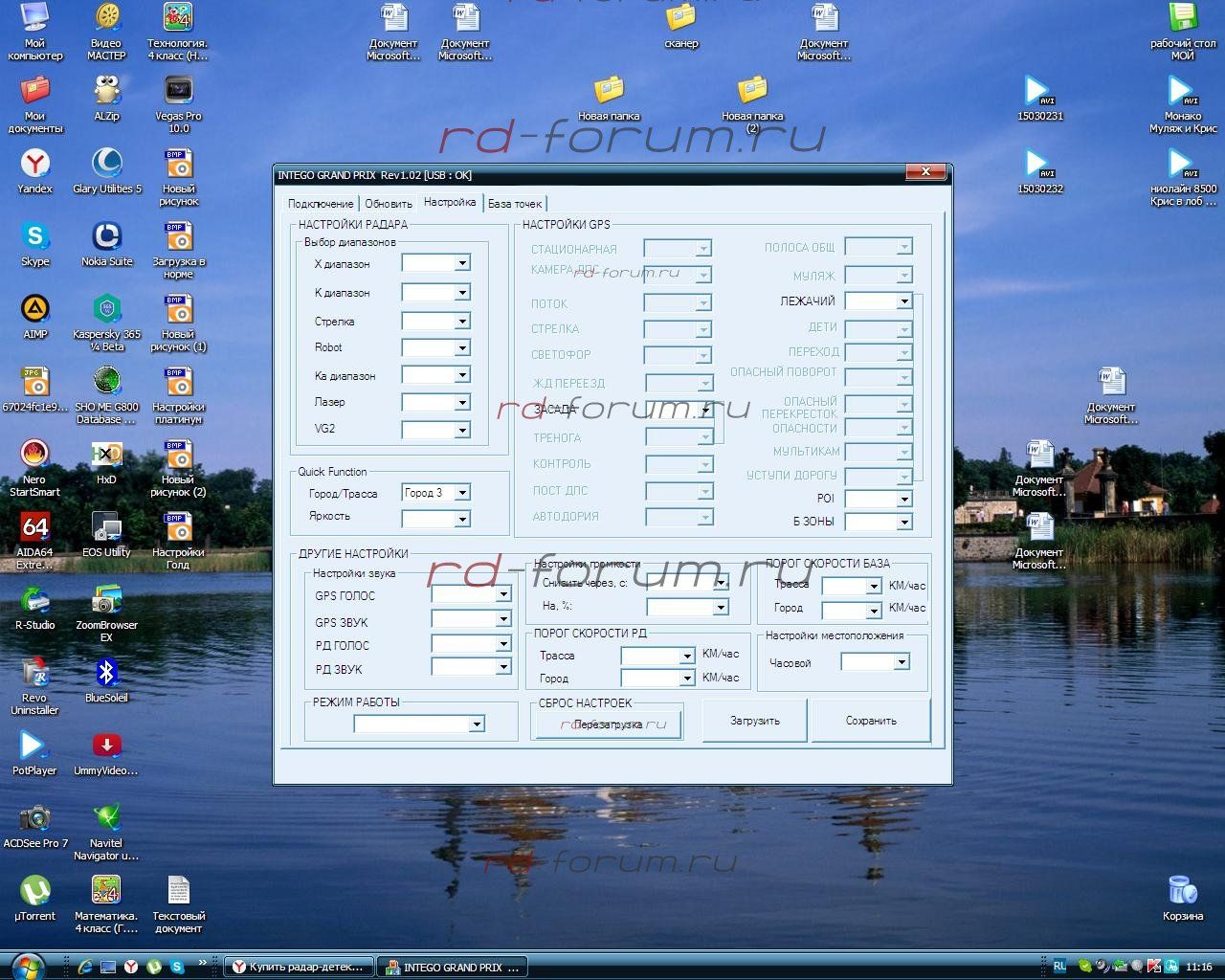This screenshot has width=1225, height=980.
Task: Open the Корзина recycle bin
Action: click(x=1183, y=891)
